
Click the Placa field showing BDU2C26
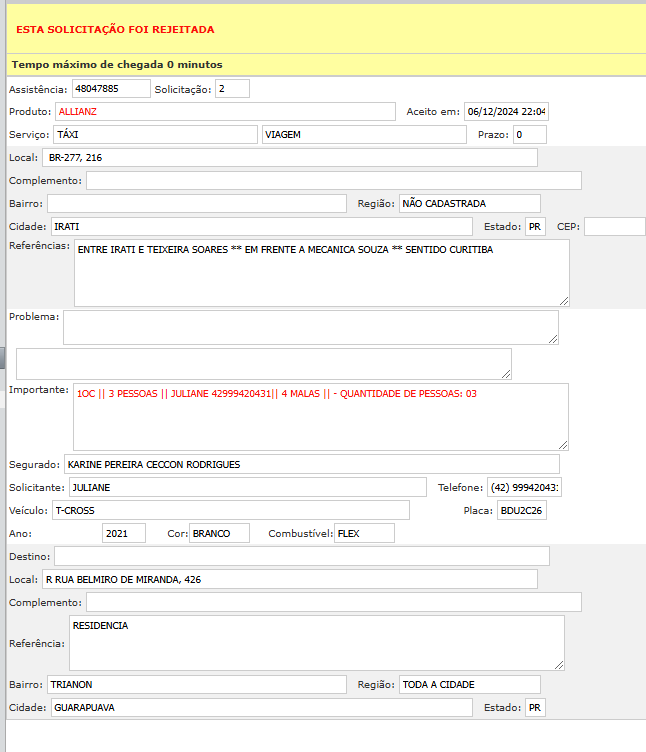521,510
